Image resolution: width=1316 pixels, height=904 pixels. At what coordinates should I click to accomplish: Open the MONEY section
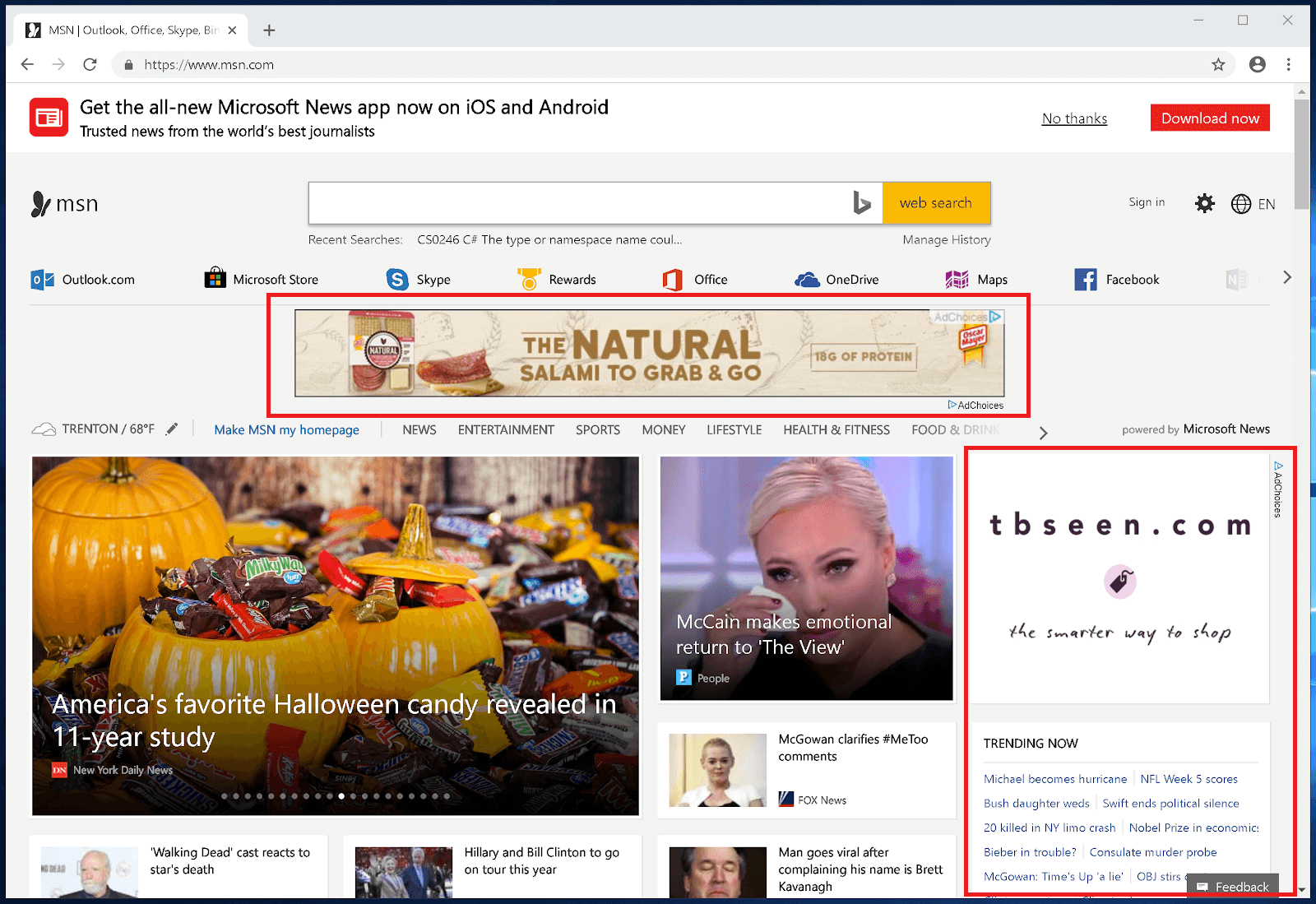tap(663, 429)
